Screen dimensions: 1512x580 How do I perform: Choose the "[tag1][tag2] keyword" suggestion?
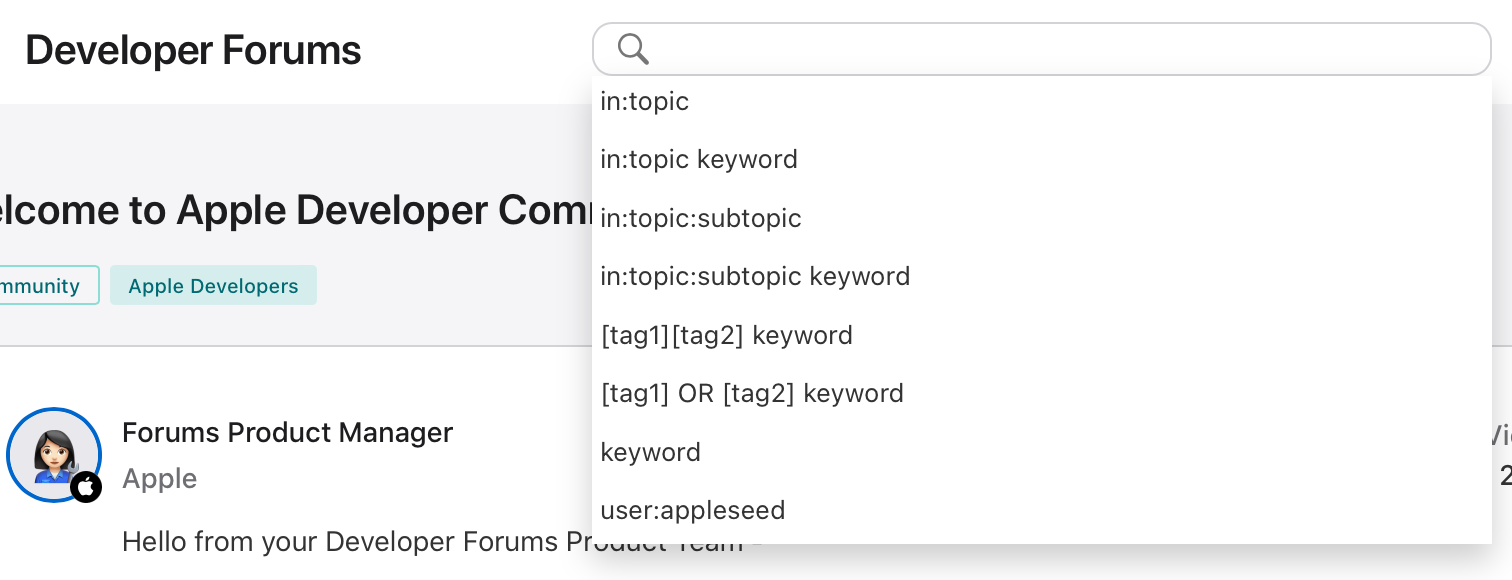[1042, 335]
